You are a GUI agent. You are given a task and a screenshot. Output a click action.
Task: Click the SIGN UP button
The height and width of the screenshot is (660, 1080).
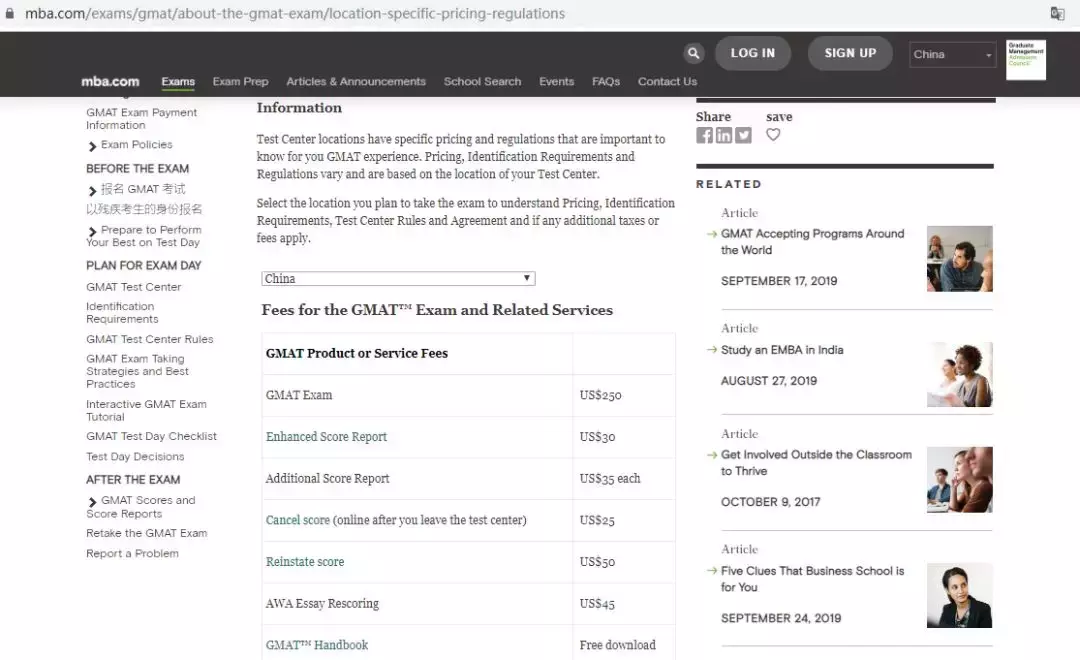(850, 53)
